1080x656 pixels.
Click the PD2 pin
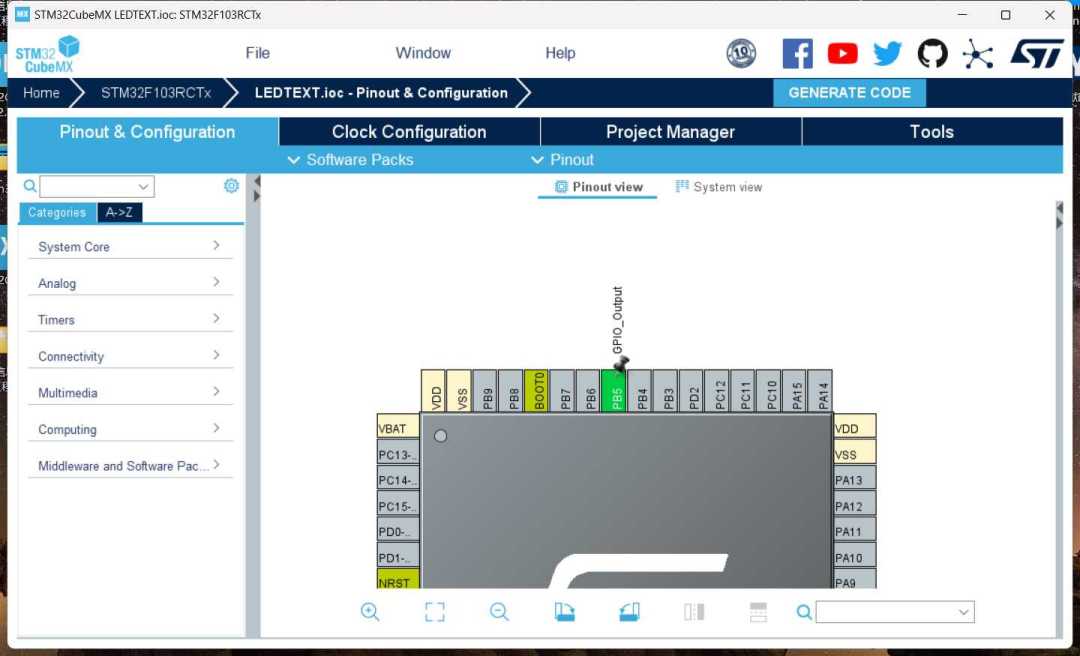tap(691, 391)
